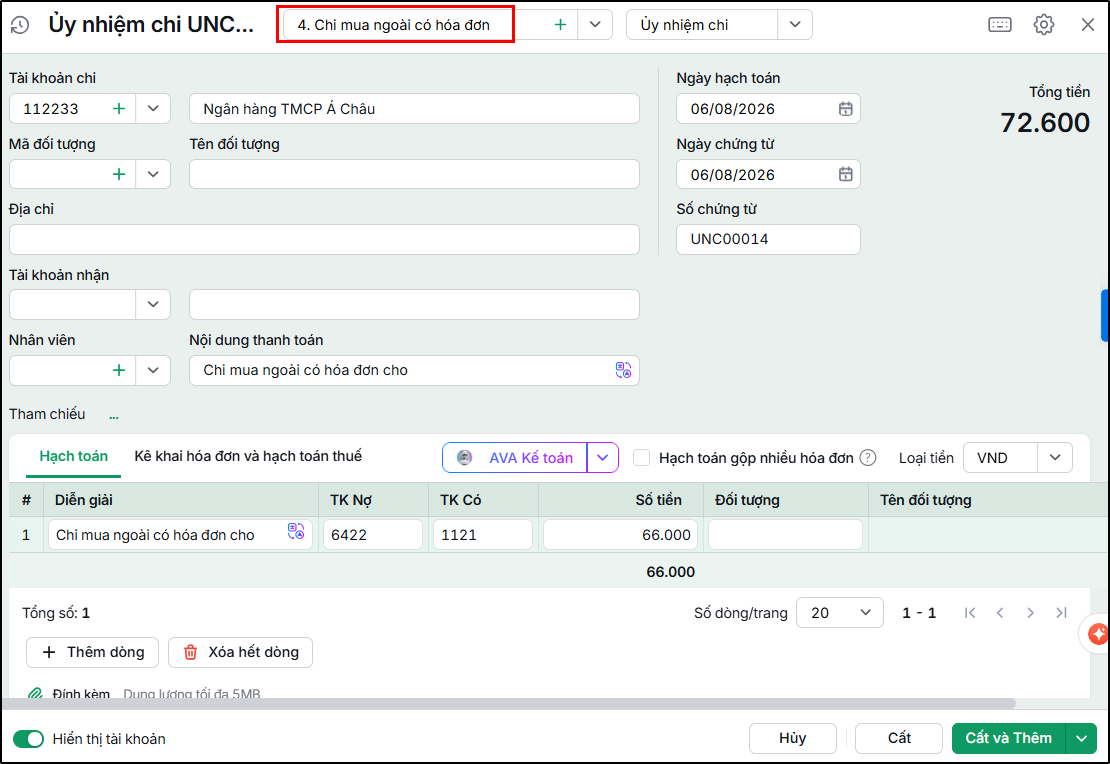
Task: Expand the voucher type dropdown next to Chi mua ngoài
Action: [x=595, y=25]
